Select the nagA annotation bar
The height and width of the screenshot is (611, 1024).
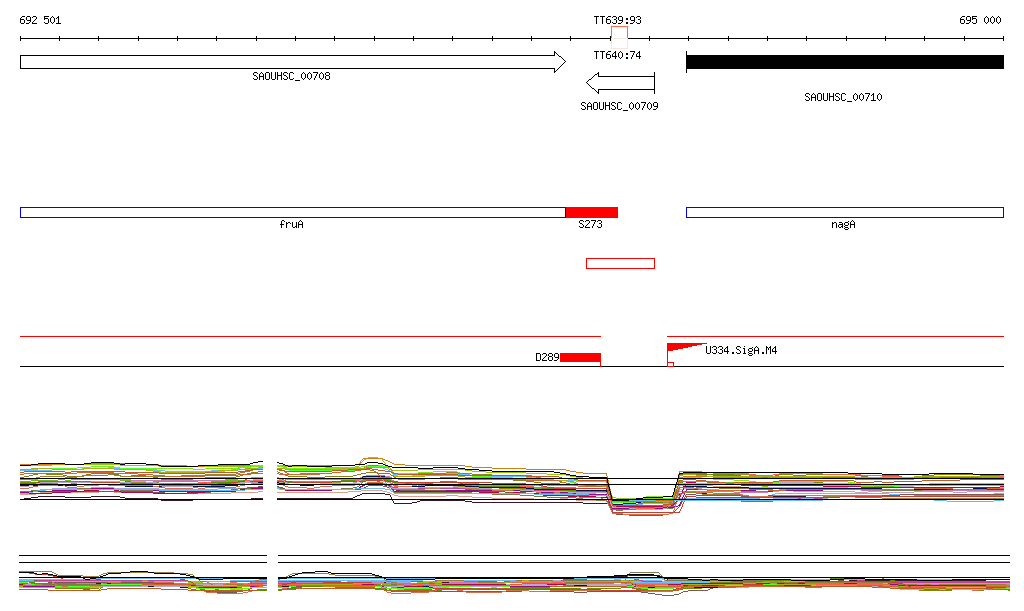844,212
